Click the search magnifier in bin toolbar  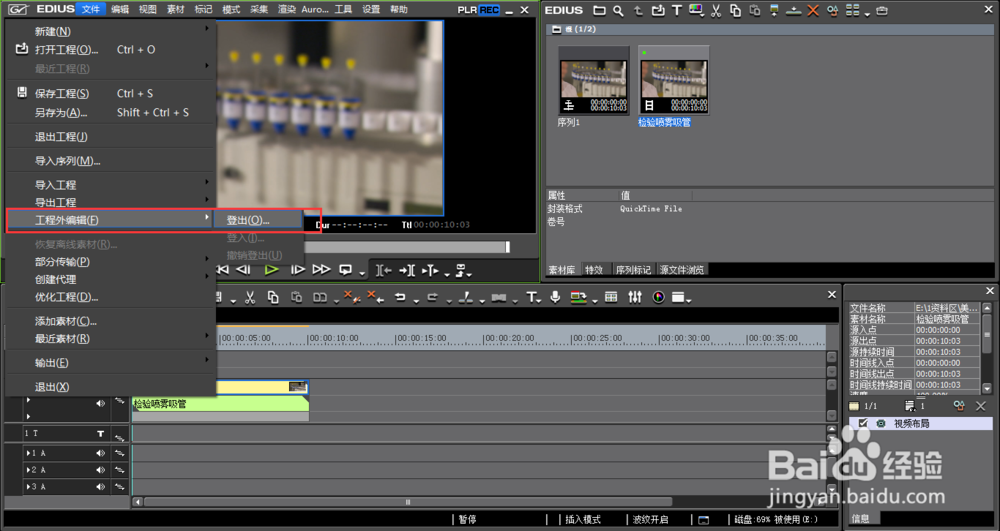coord(618,10)
